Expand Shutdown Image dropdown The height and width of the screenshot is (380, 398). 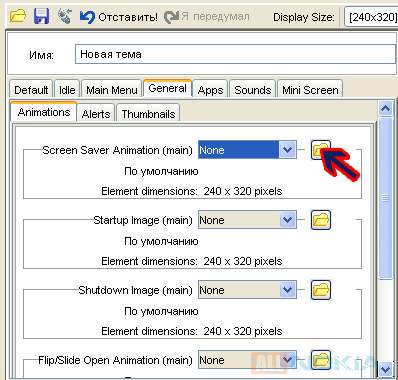tap(287, 290)
